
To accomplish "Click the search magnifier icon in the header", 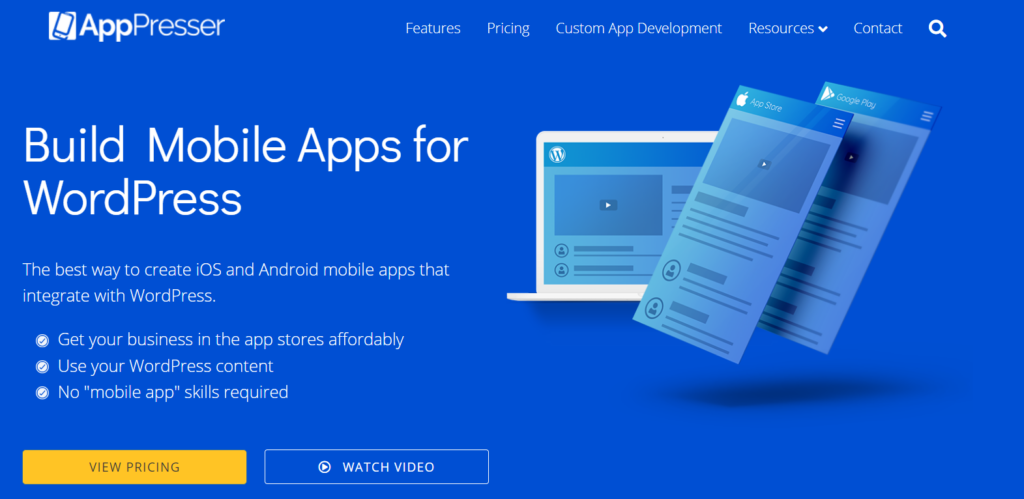I will 937,29.
